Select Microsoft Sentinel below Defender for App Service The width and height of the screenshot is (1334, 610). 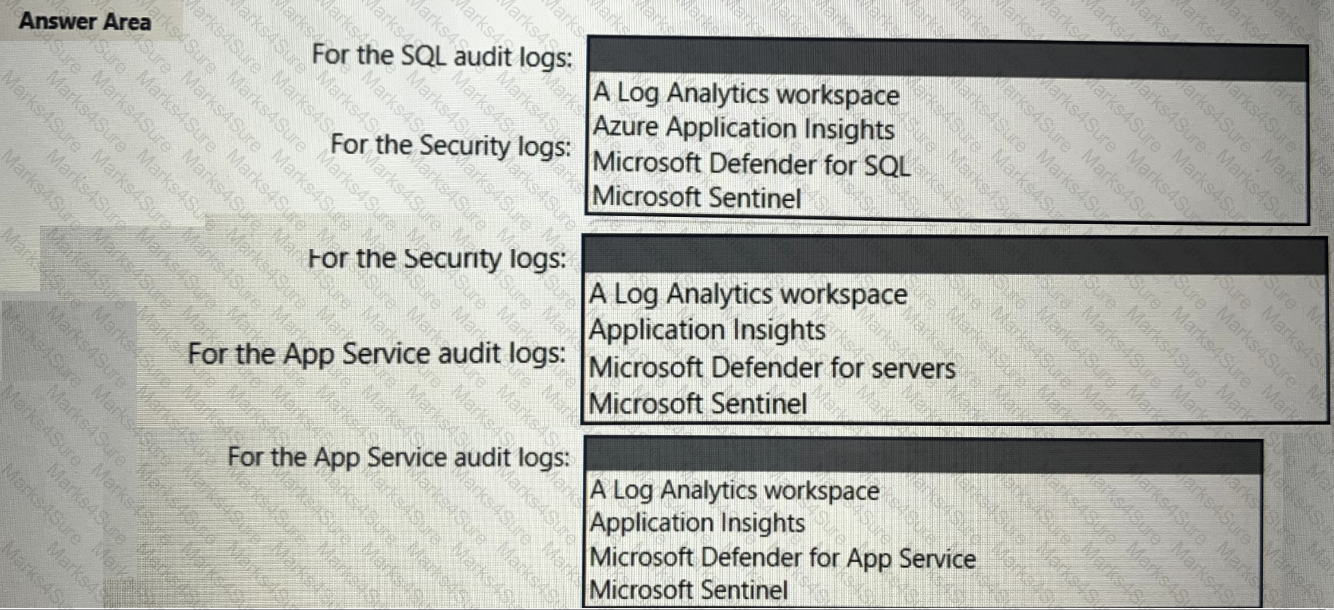(x=689, y=590)
